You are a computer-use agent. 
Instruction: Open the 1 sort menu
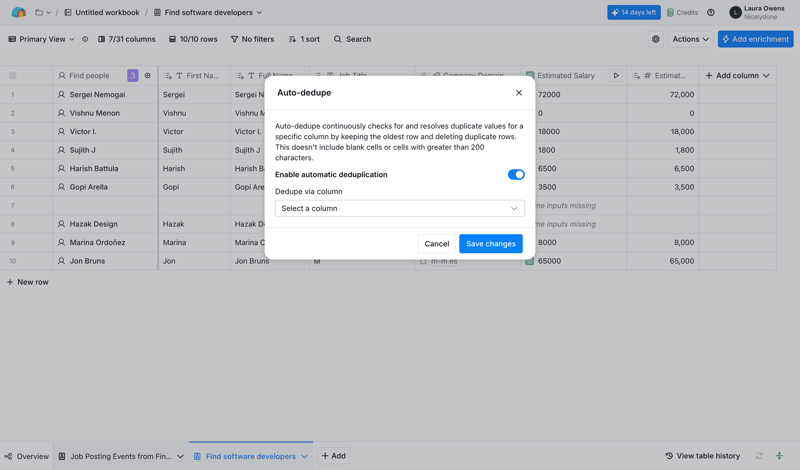tap(304, 39)
